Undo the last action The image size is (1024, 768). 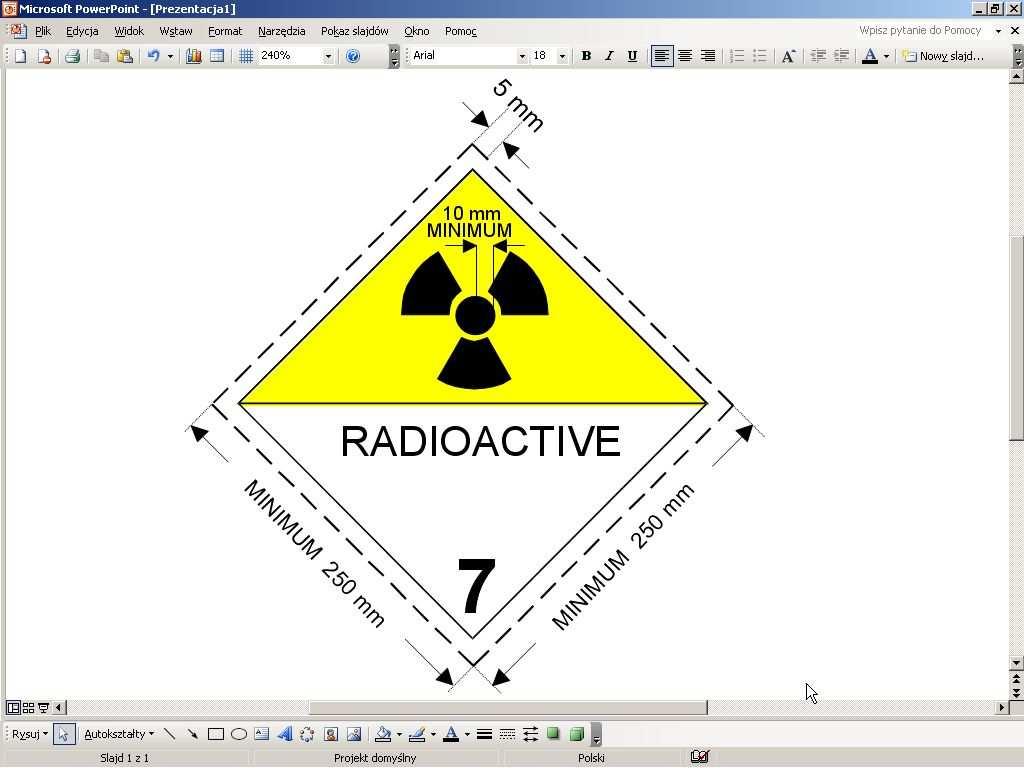[153, 56]
